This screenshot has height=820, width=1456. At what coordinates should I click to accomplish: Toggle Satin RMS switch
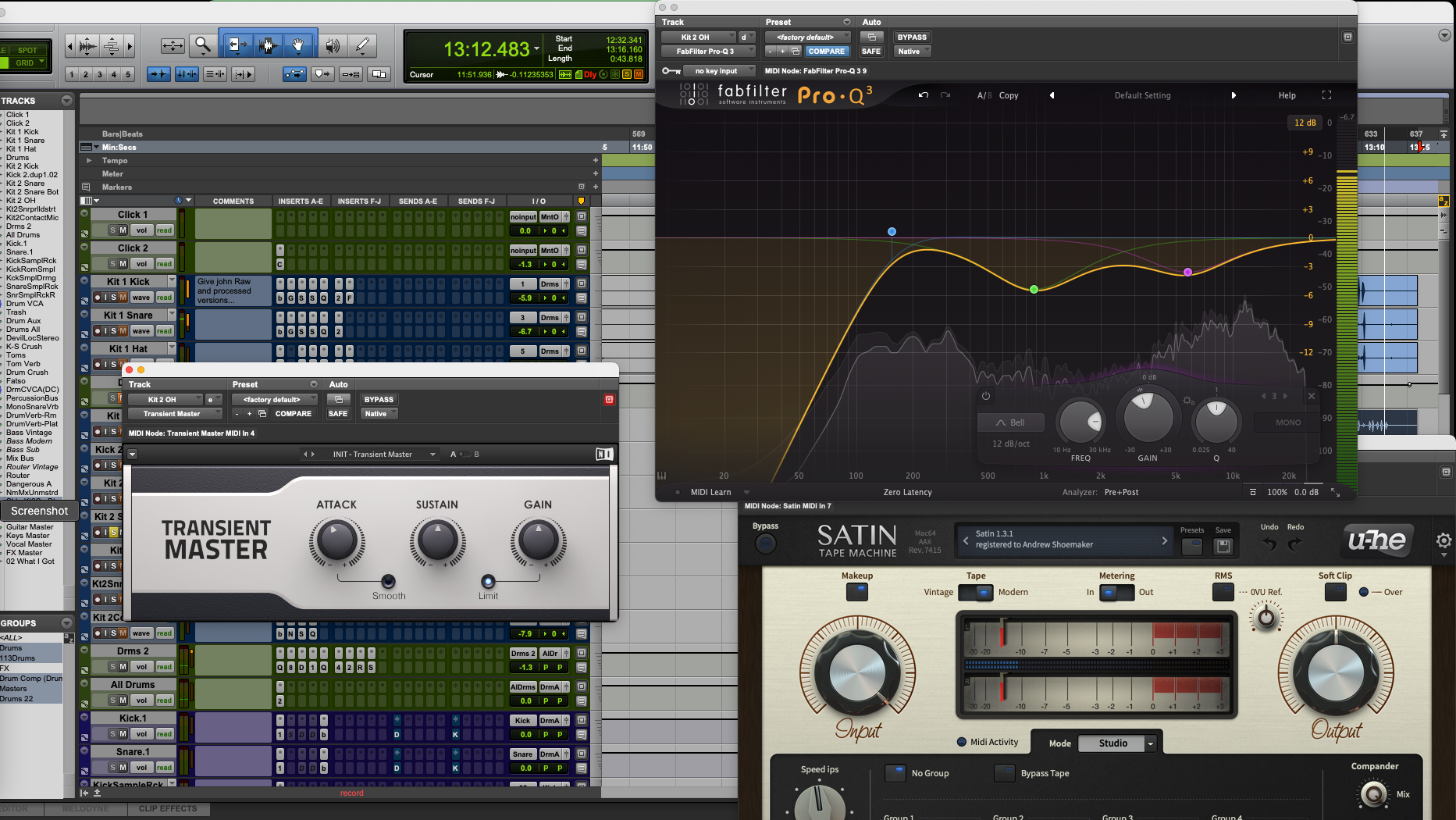[1223, 592]
